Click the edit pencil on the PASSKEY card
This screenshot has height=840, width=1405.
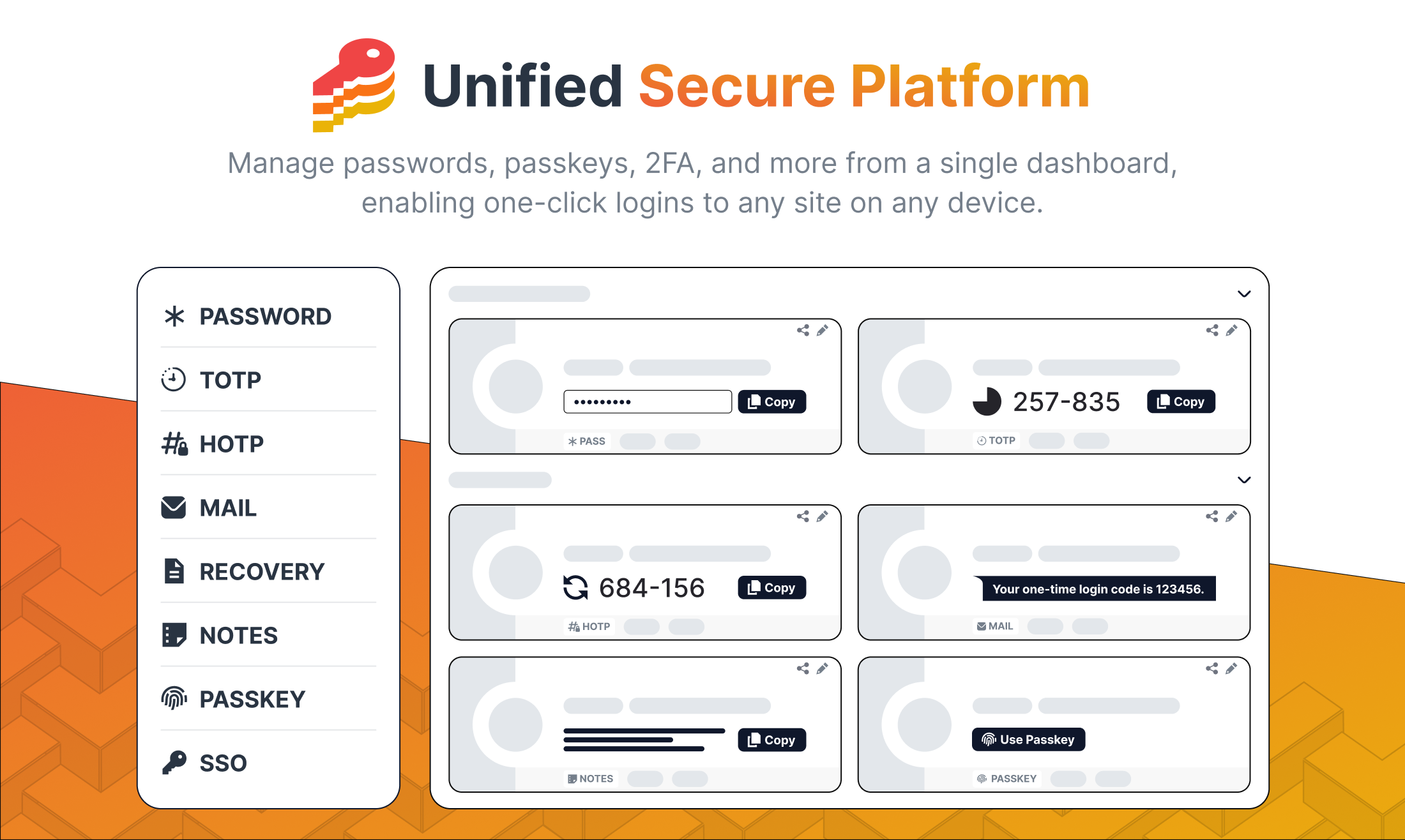(1231, 668)
